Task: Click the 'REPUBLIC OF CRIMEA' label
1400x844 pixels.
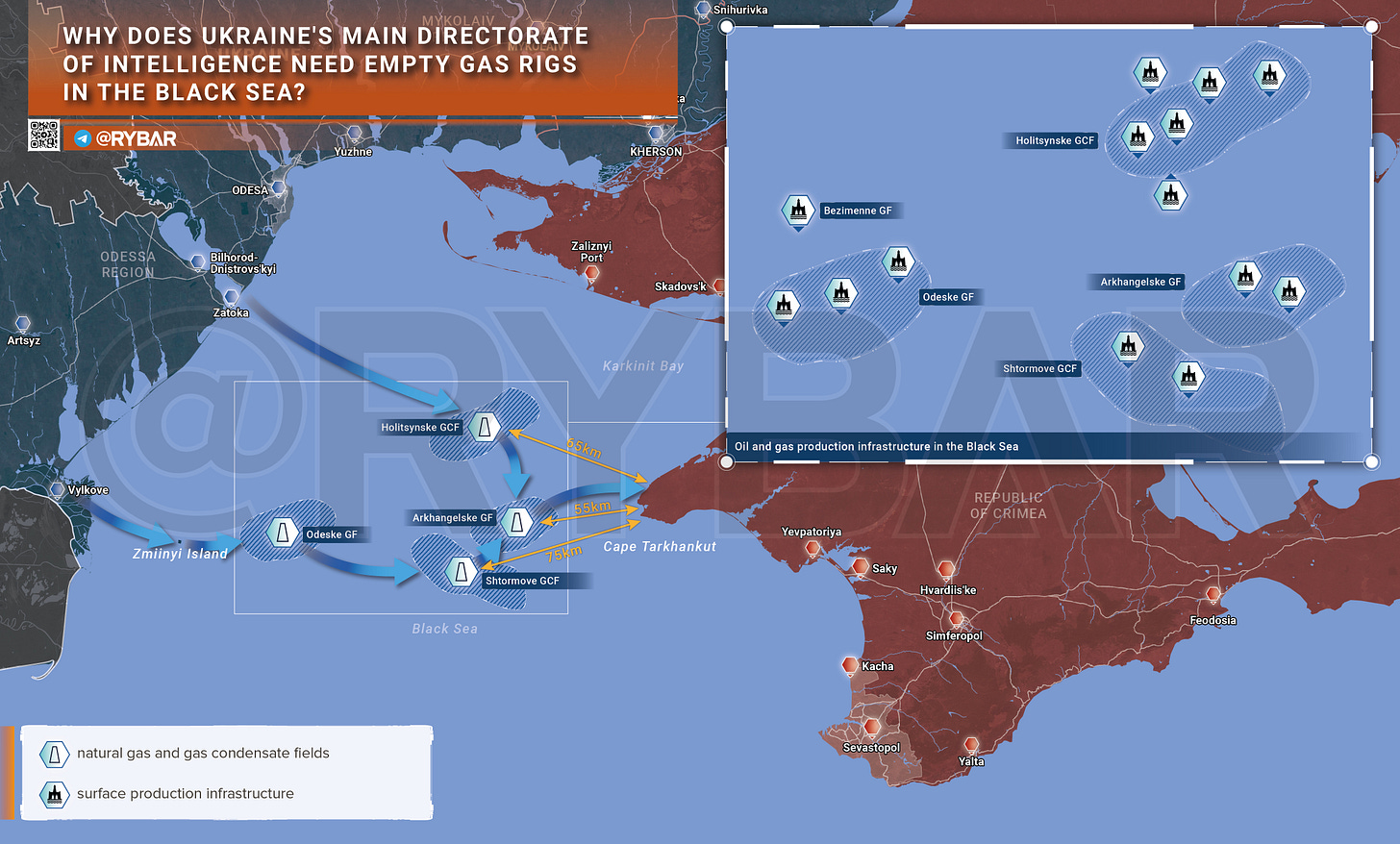Action: pos(1009,506)
